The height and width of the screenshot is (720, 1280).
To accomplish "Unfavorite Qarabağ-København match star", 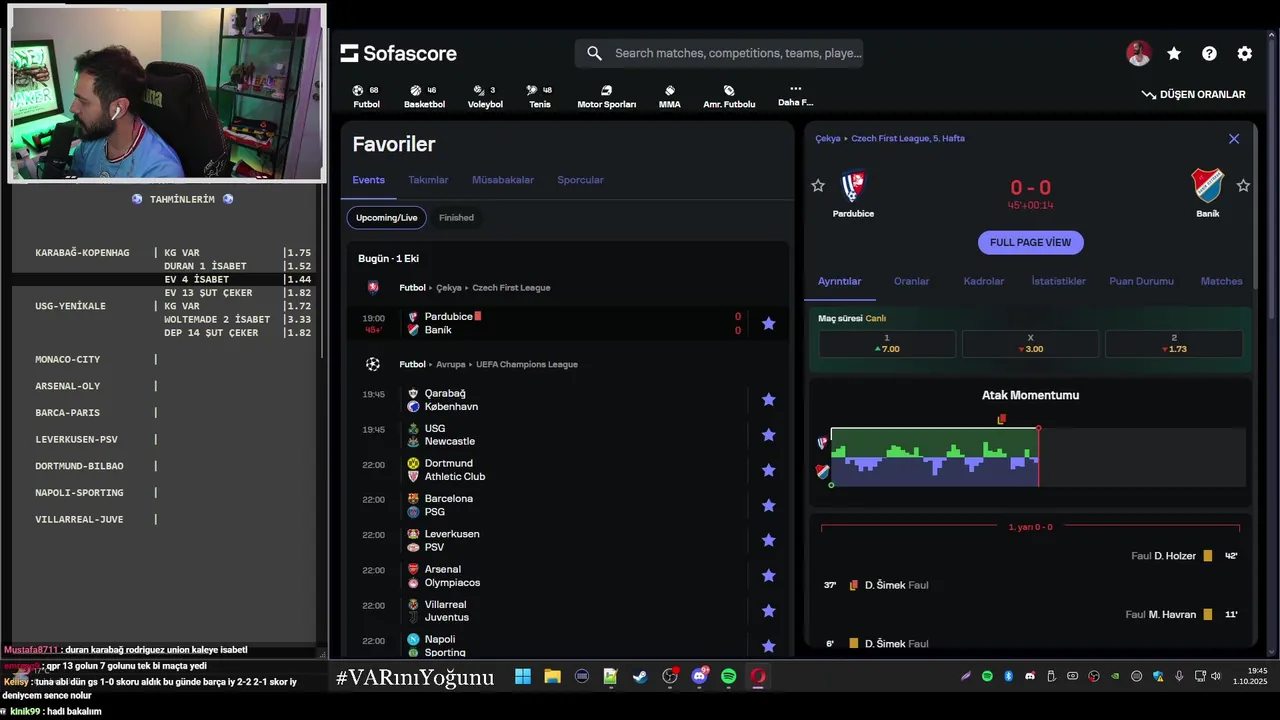I will (769, 399).
